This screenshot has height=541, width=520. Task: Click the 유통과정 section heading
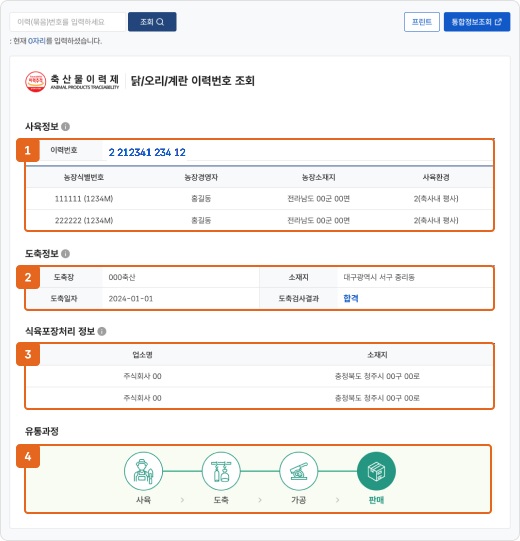pos(42,431)
